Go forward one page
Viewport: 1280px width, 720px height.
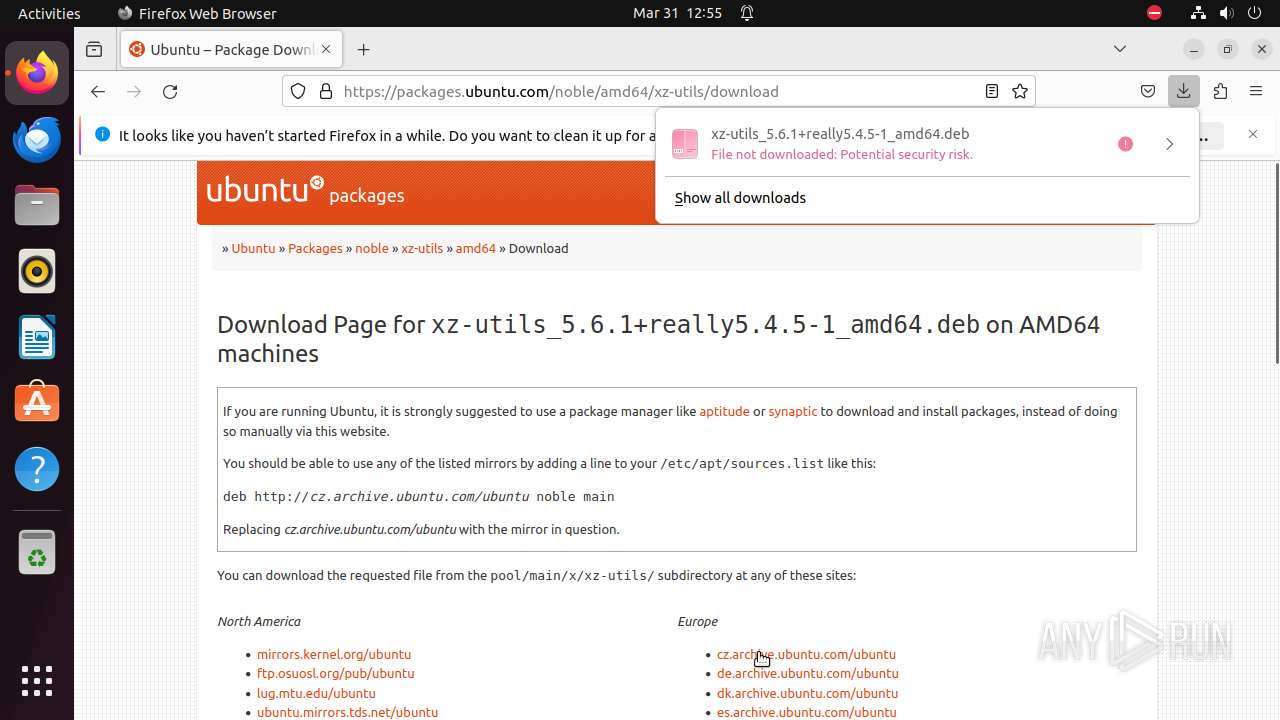coord(134,91)
